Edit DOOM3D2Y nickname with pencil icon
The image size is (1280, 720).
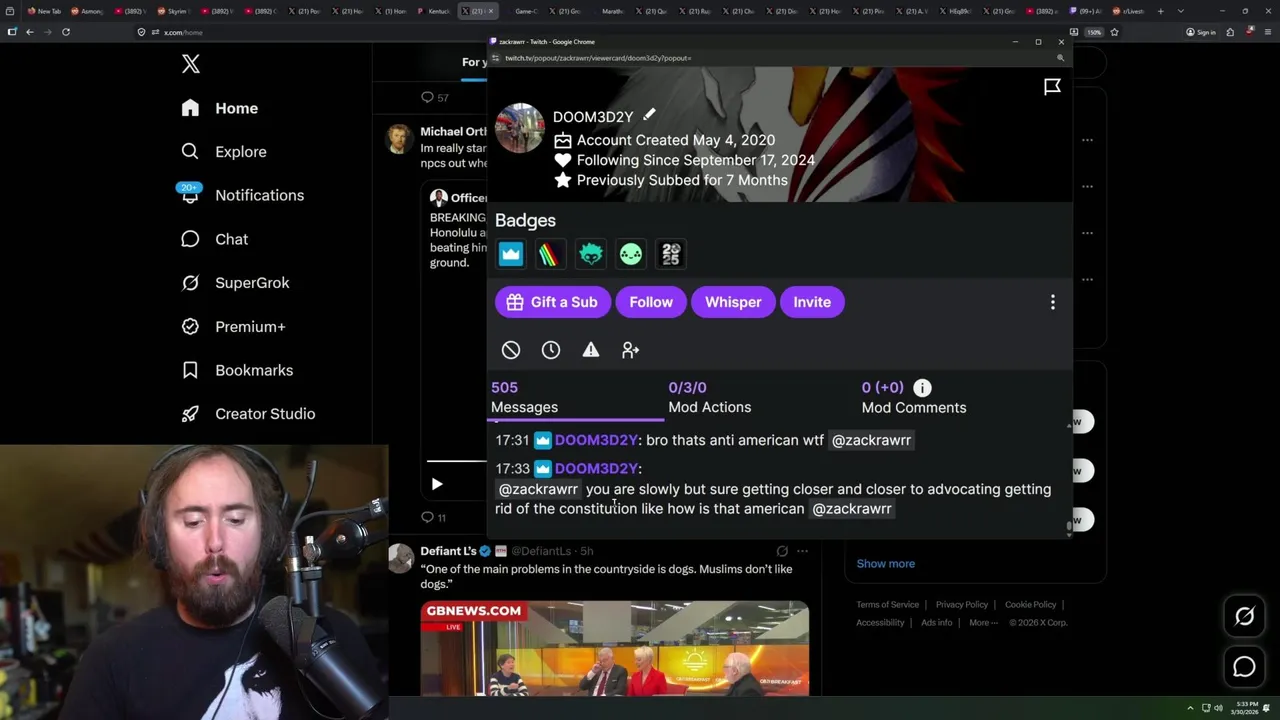(649, 115)
